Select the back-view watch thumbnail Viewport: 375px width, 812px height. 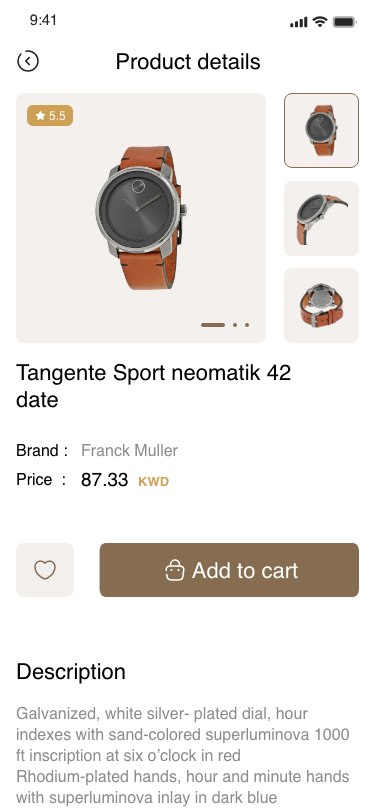(321, 305)
